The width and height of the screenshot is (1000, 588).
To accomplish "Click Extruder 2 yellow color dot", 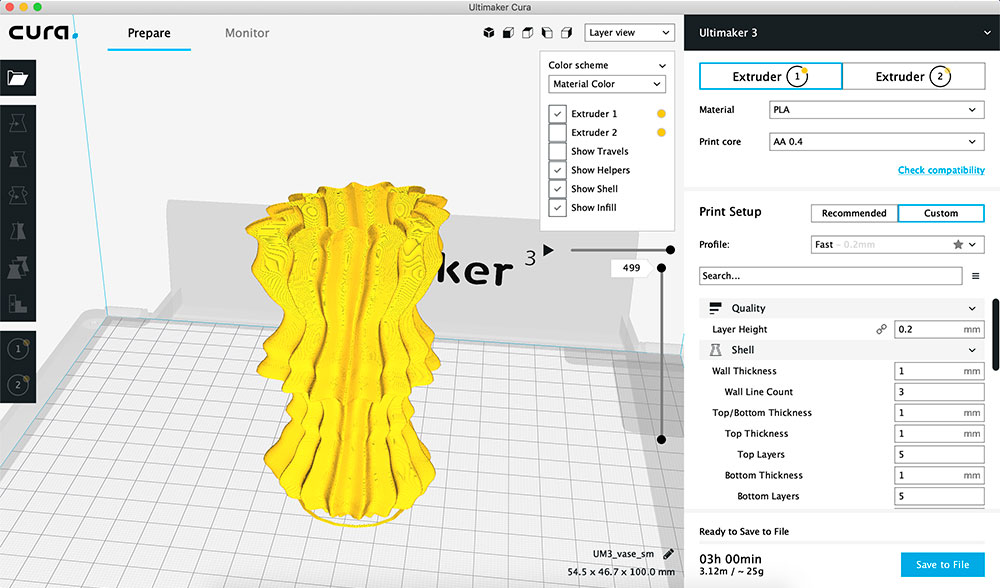I will point(661,133).
